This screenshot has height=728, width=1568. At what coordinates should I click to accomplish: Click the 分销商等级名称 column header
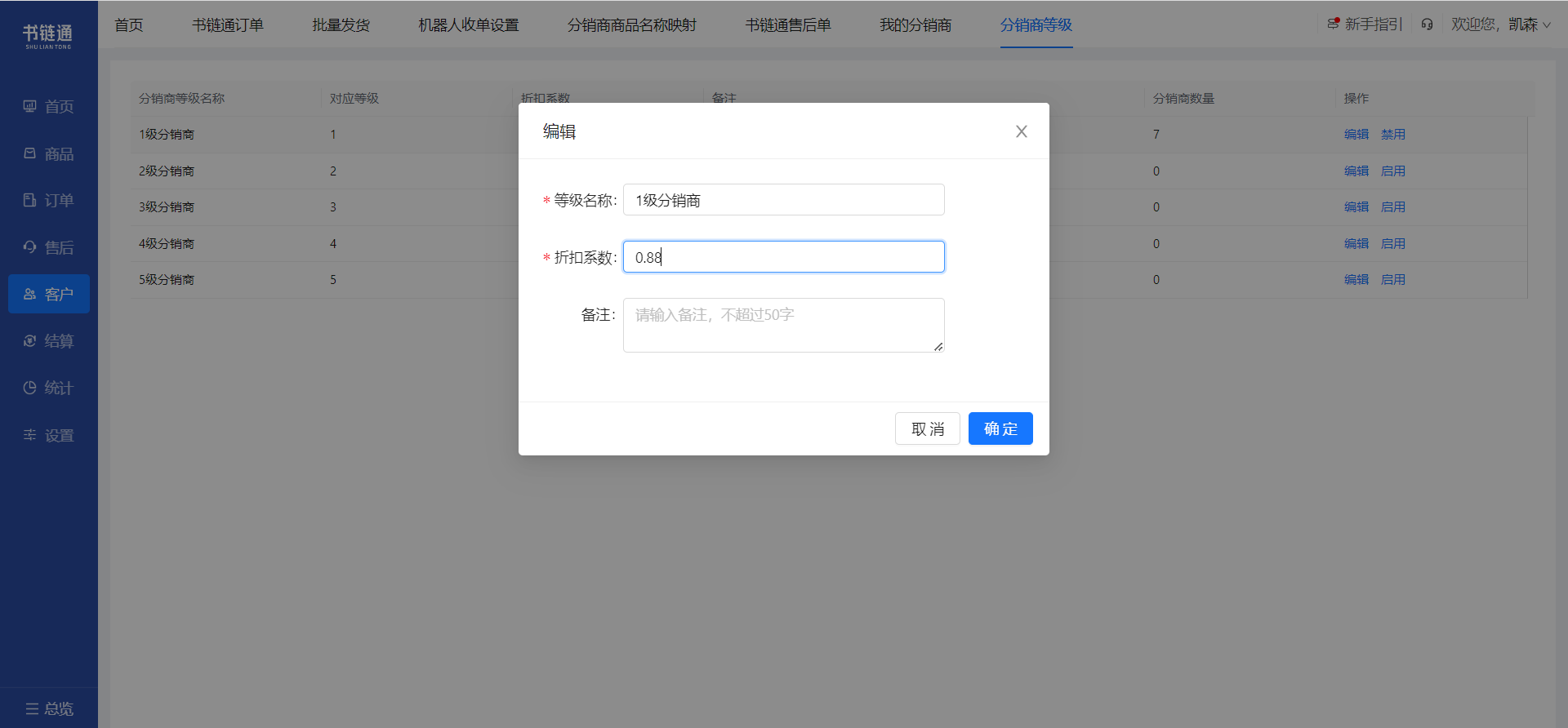tap(181, 99)
